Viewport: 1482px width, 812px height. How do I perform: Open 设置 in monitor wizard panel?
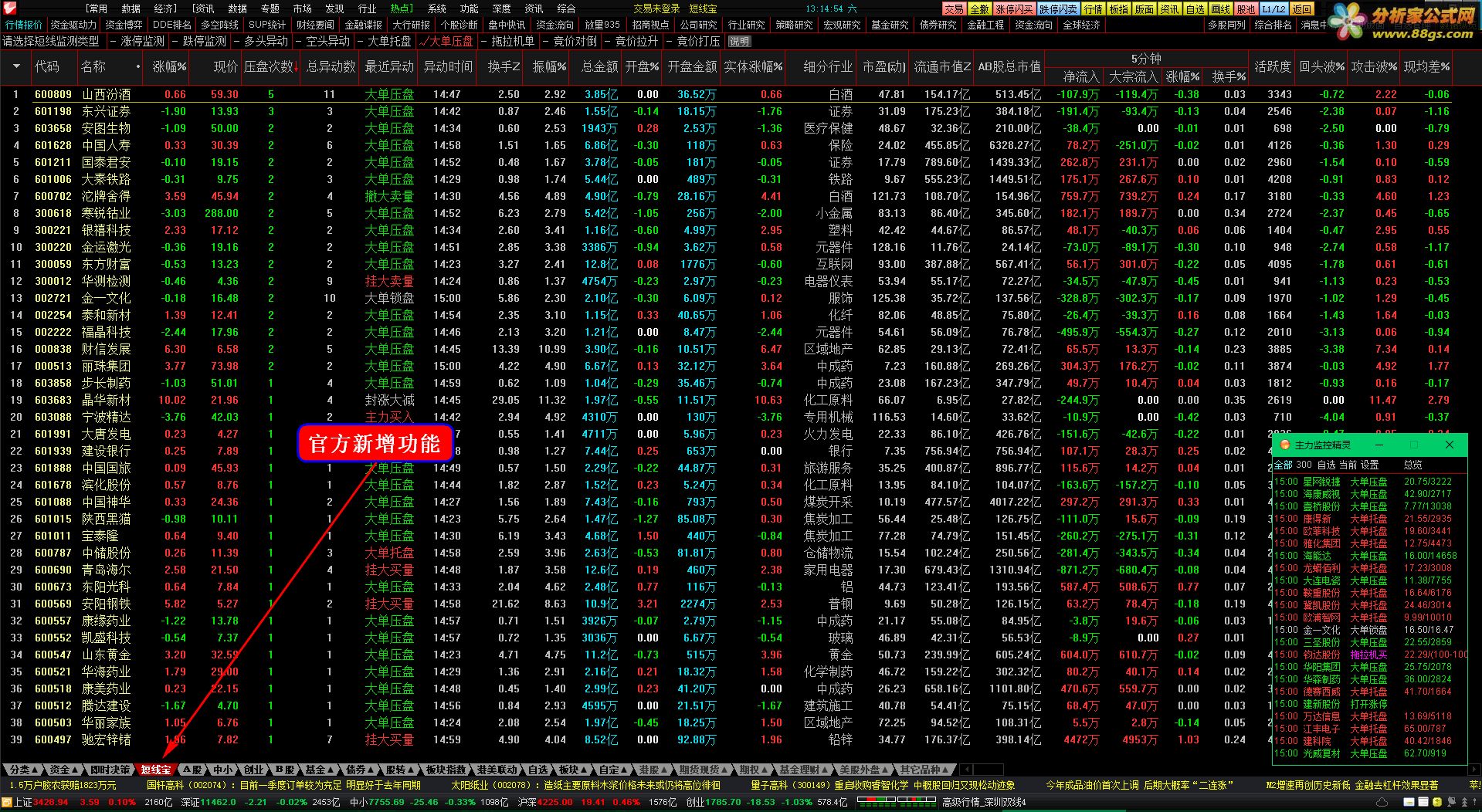click(1369, 465)
